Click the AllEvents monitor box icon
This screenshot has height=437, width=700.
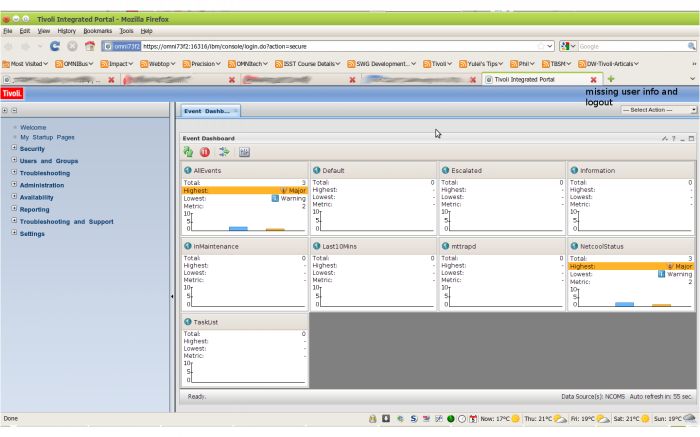(188, 171)
